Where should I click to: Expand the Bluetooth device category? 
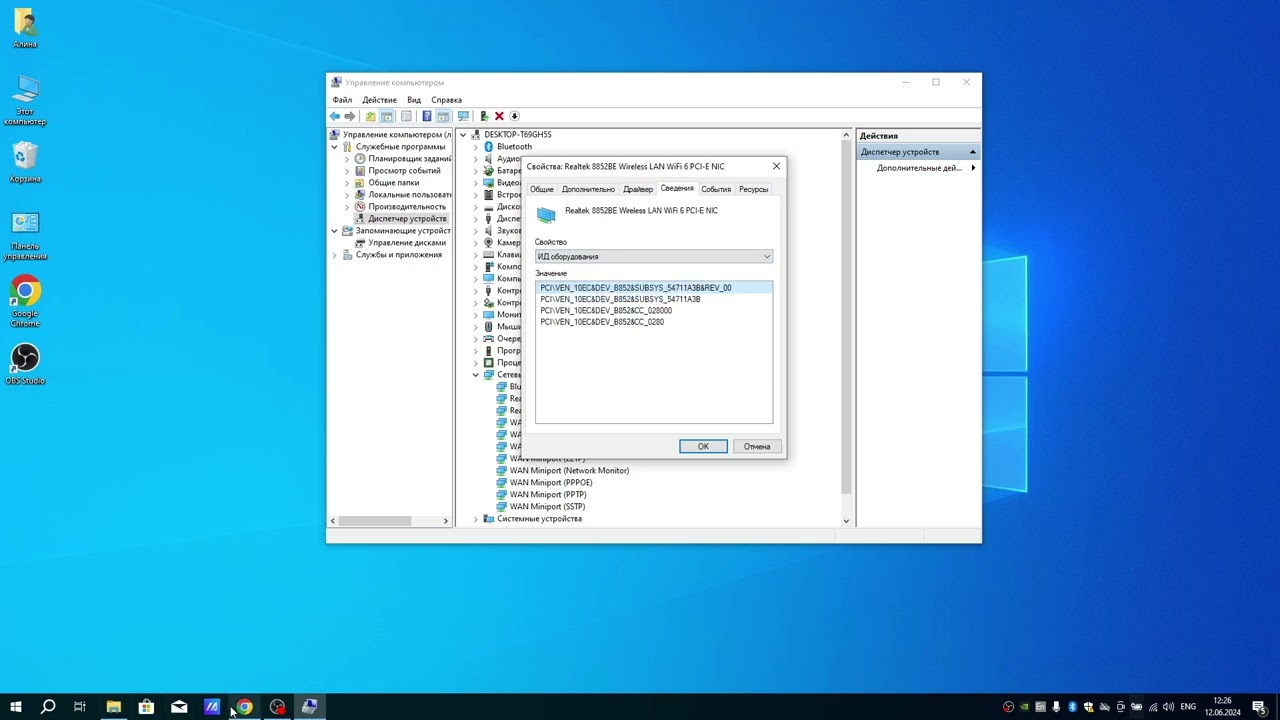476,147
